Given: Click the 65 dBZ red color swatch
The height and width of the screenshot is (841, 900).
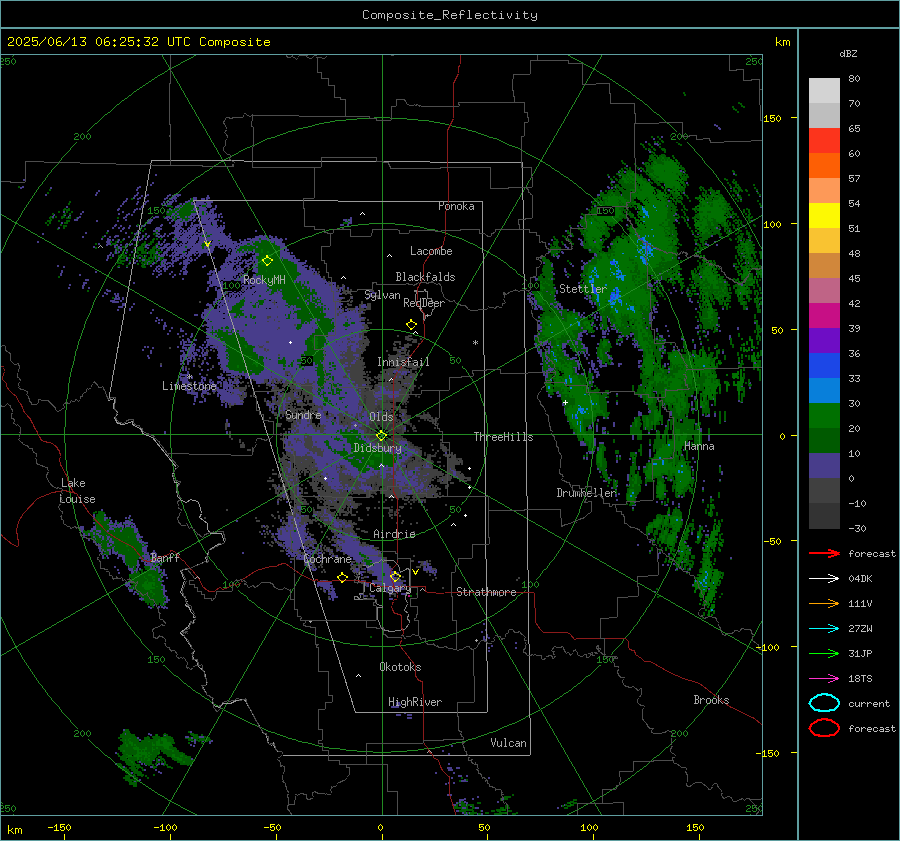Looking at the screenshot, I should pyautogui.click(x=824, y=140).
